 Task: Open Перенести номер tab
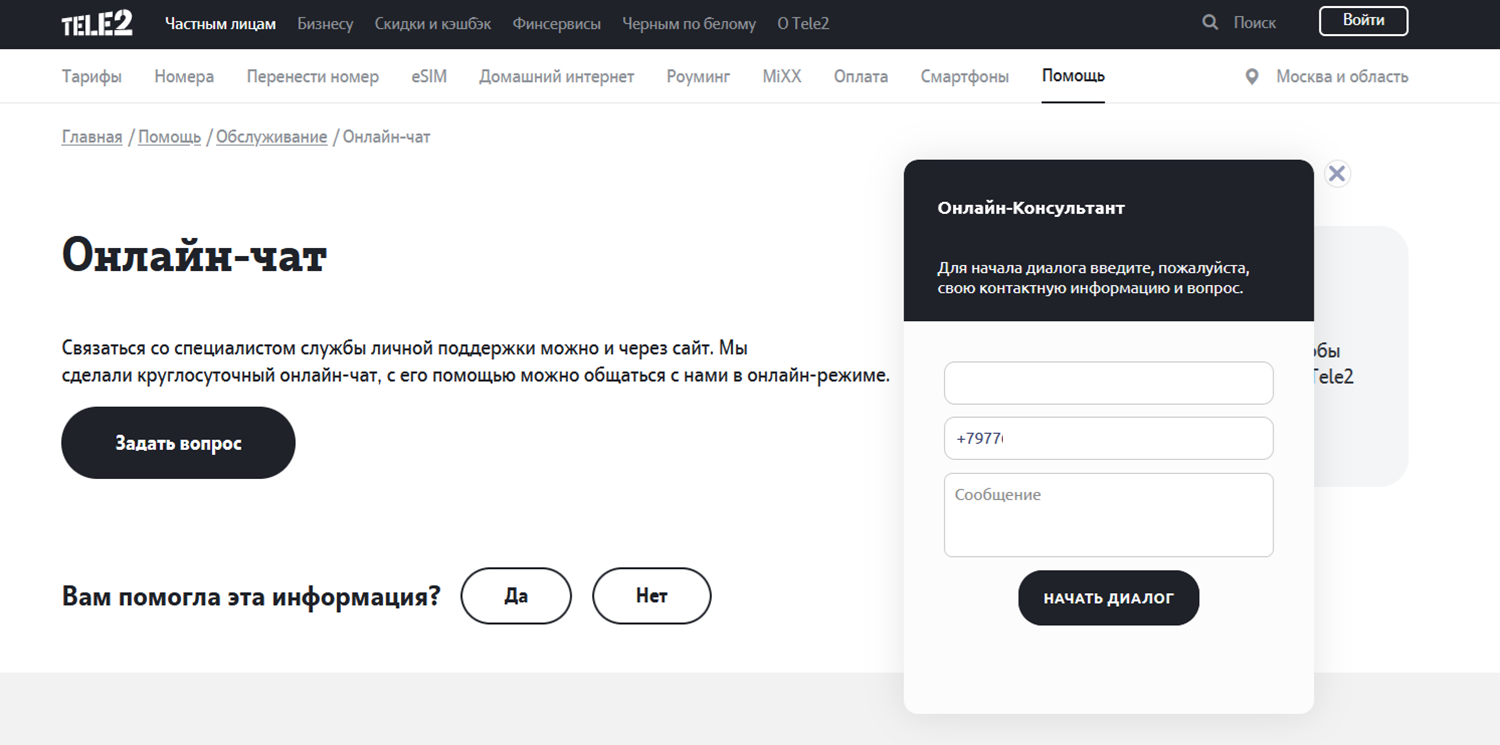point(313,76)
